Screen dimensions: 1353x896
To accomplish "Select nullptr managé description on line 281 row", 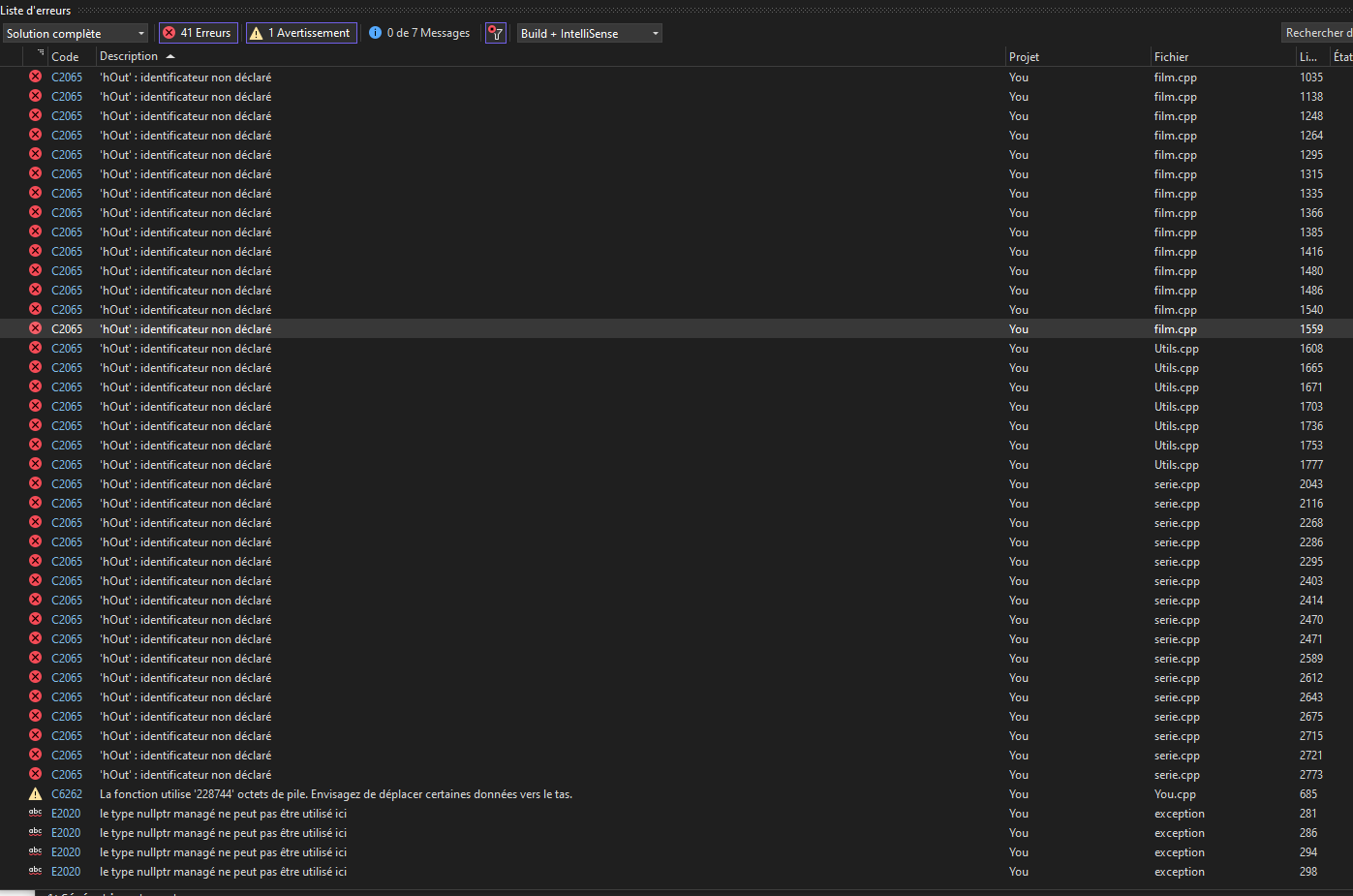I will click(223, 814).
